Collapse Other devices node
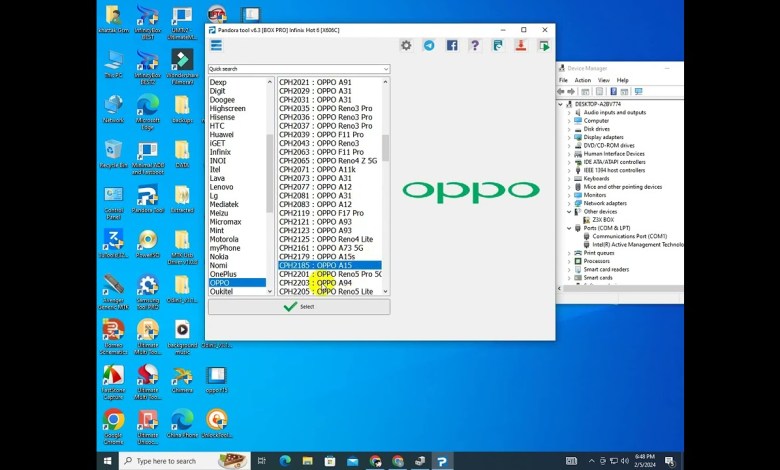Screen dimensions: 780x470 [x=569, y=212]
